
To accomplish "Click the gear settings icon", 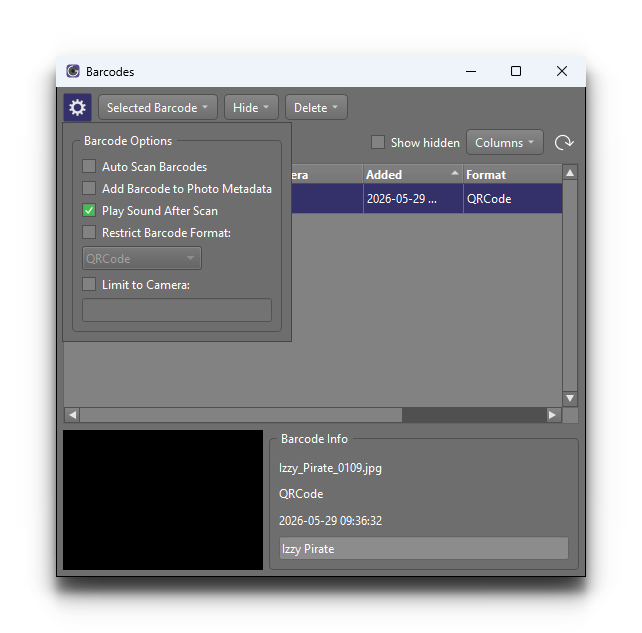I will [77, 108].
